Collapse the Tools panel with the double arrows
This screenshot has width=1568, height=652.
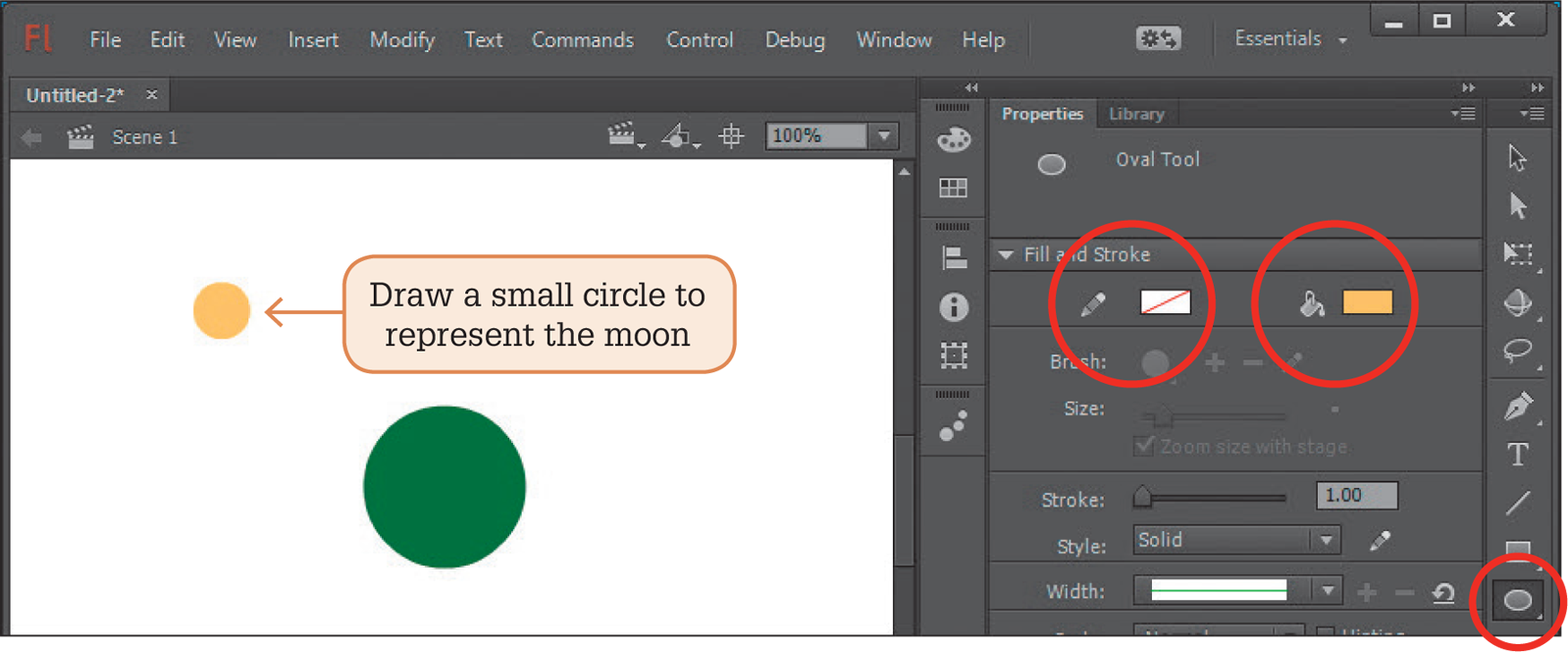pyautogui.click(x=1538, y=87)
